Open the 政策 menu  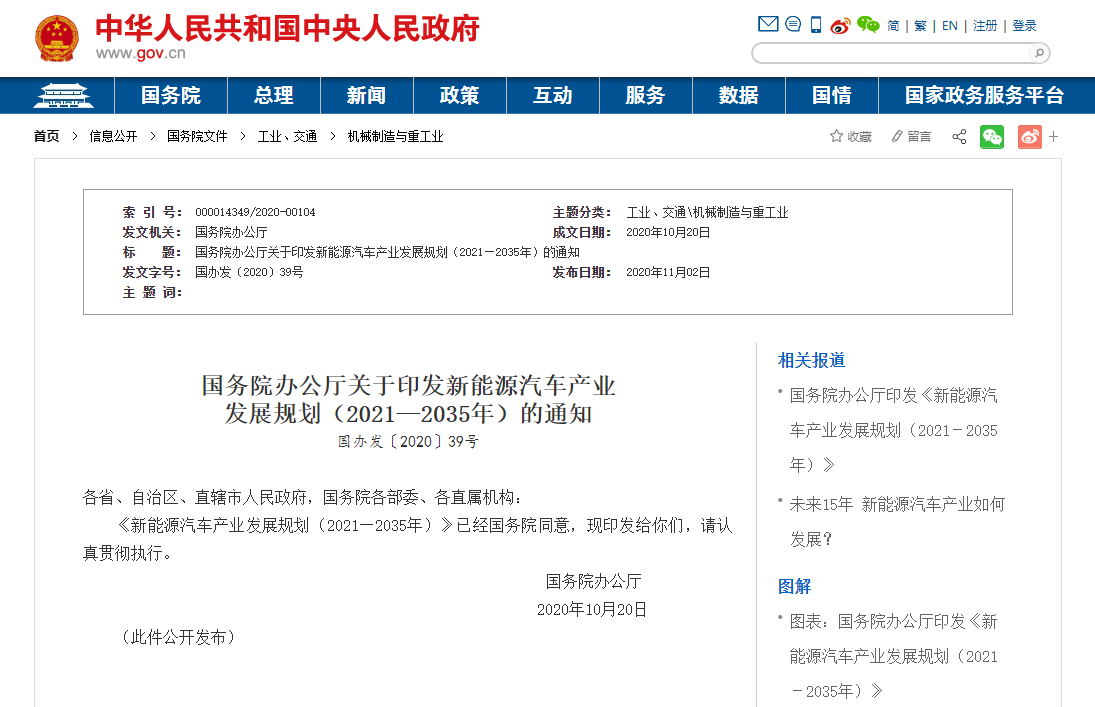point(460,96)
